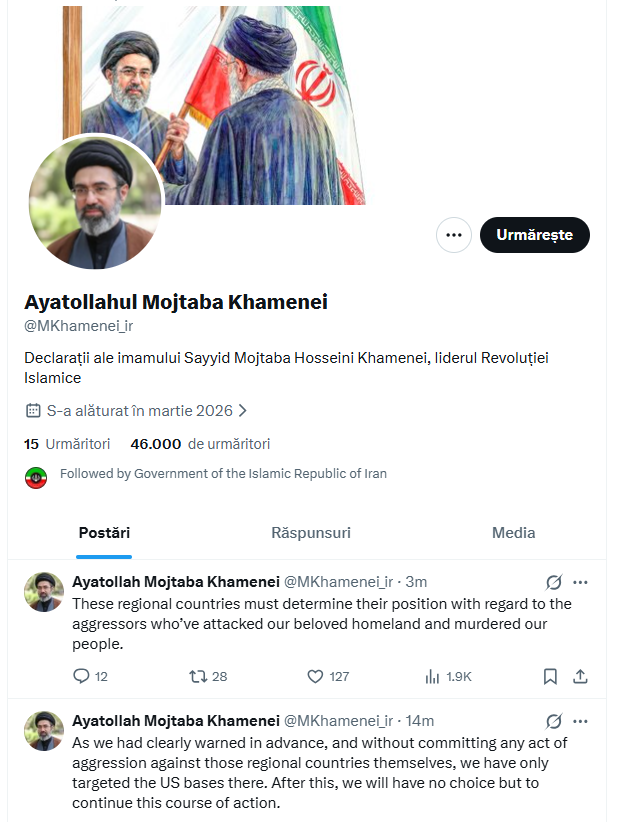Image resolution: width=623 pixels, height=822 pixels.
Task: Open the three-dot menu on first post
Action: point(581,582)
